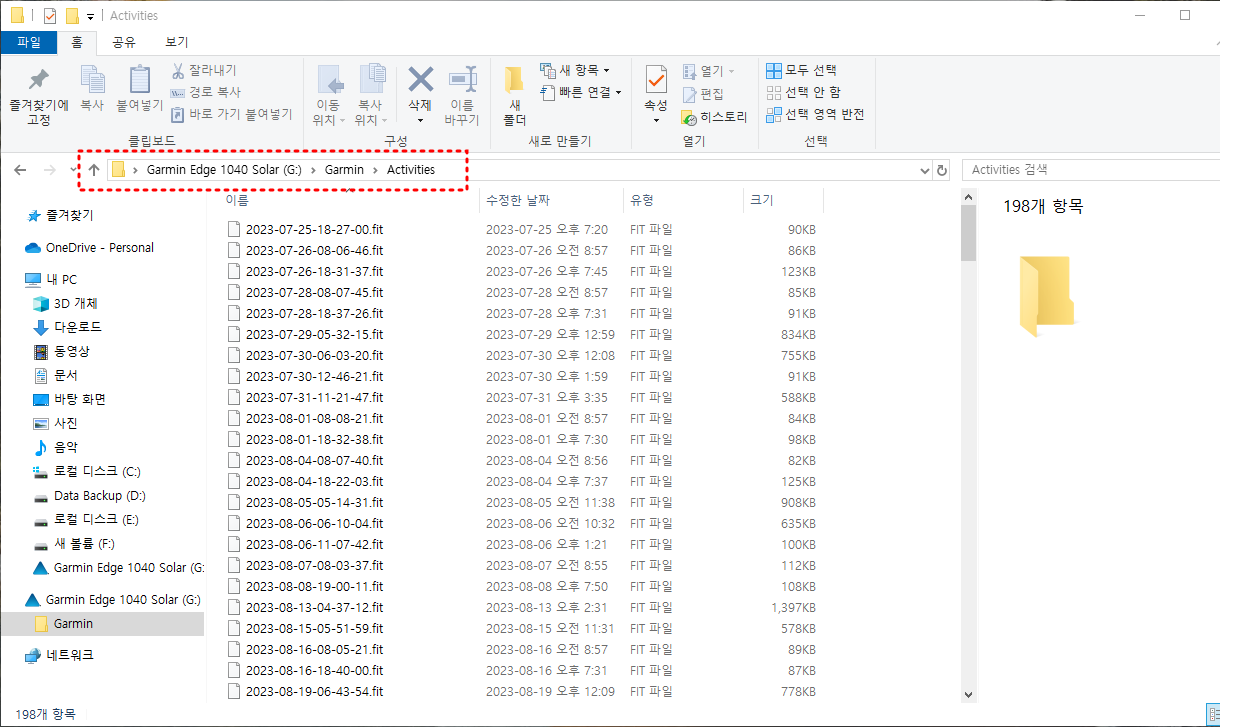Viewport: 1255px width, 727px height.
Task: Click 편집 (edit) in ribbon
Action: (x=703, y=94)
